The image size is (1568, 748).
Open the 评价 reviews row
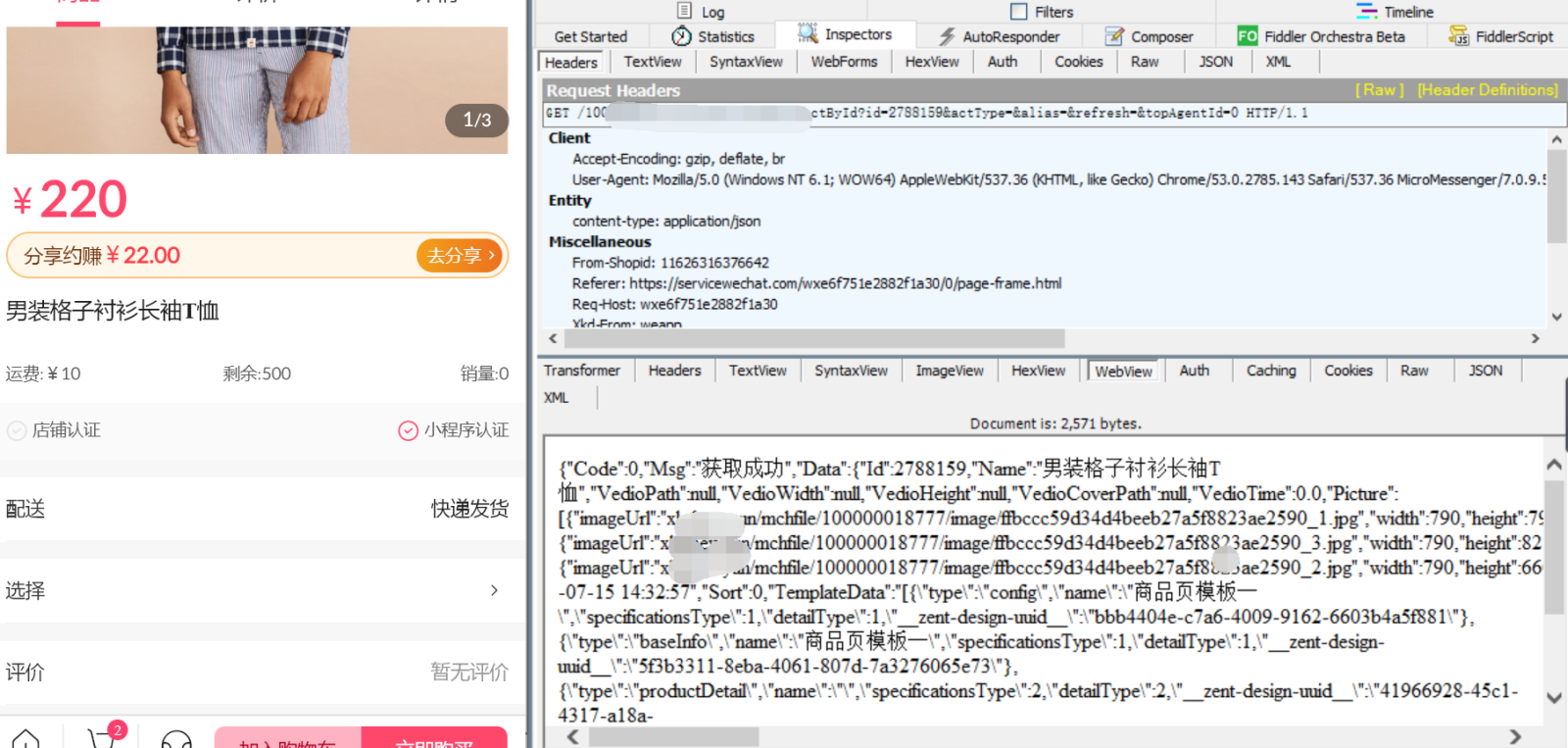[x=257, y=672]
